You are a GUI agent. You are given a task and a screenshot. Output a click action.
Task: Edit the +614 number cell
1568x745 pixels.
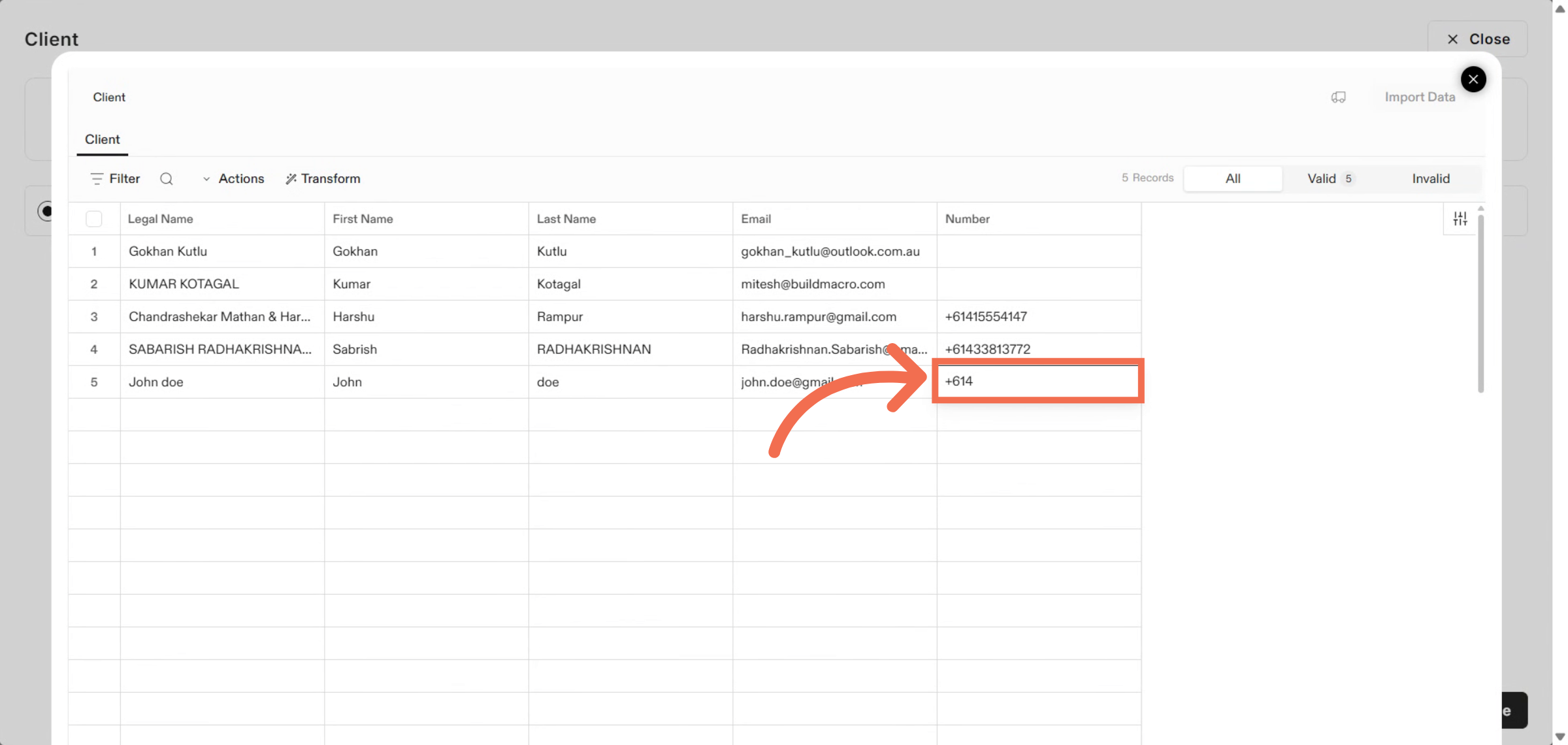tap(1037, 381)
